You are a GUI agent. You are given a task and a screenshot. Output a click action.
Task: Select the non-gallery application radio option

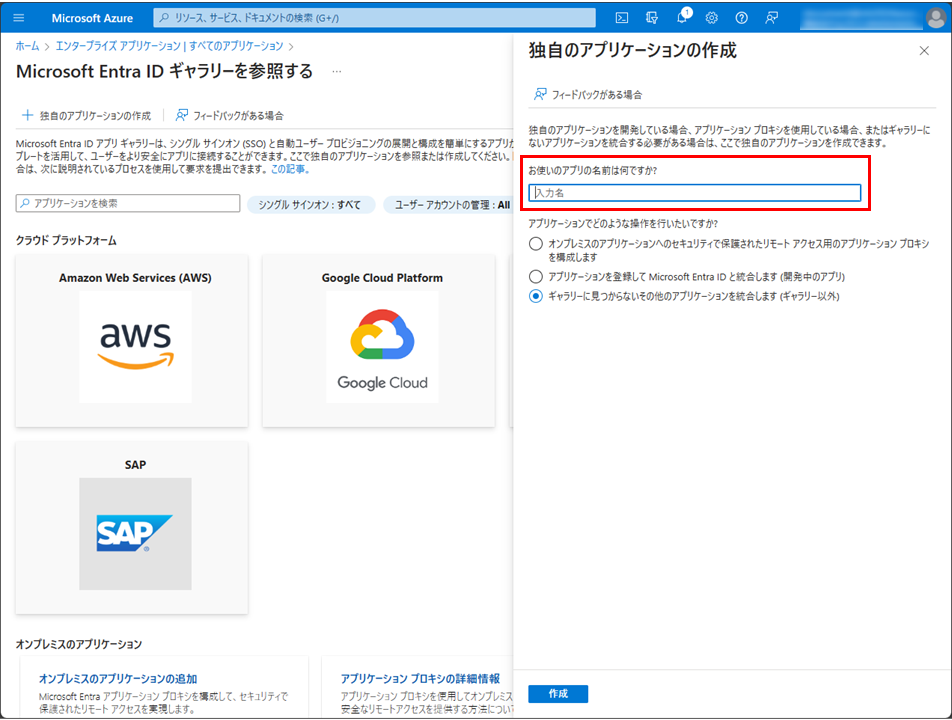pos(537,296)
